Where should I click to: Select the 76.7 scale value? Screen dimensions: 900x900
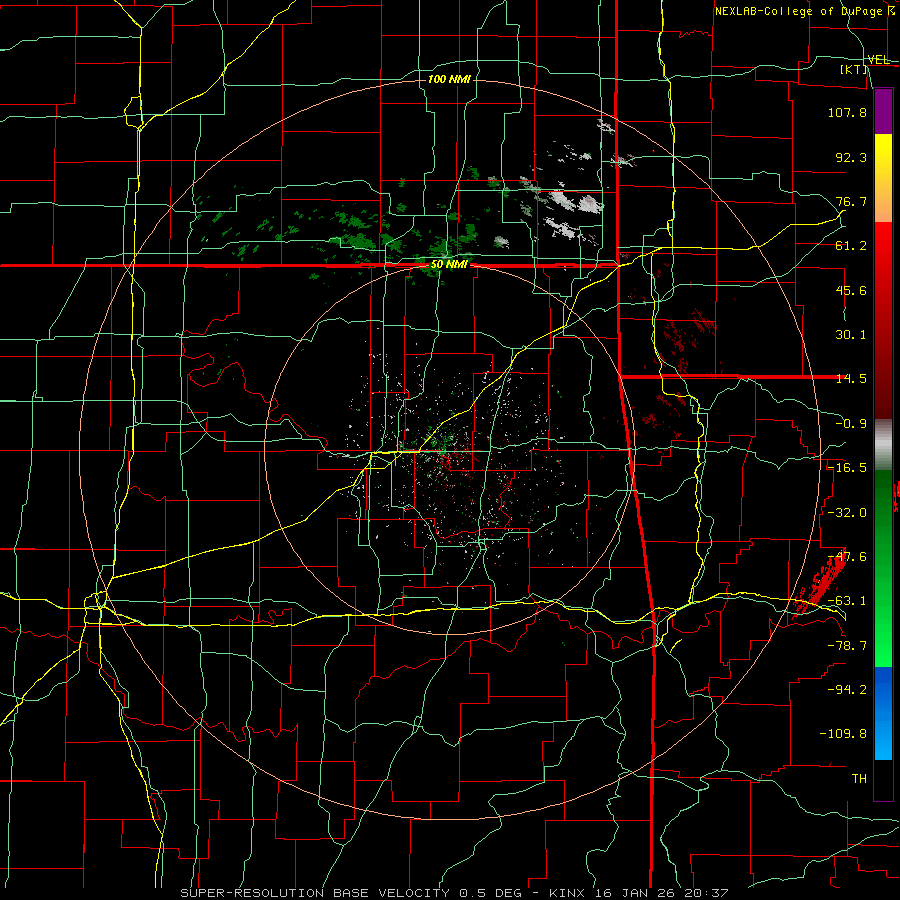point(851,201)
